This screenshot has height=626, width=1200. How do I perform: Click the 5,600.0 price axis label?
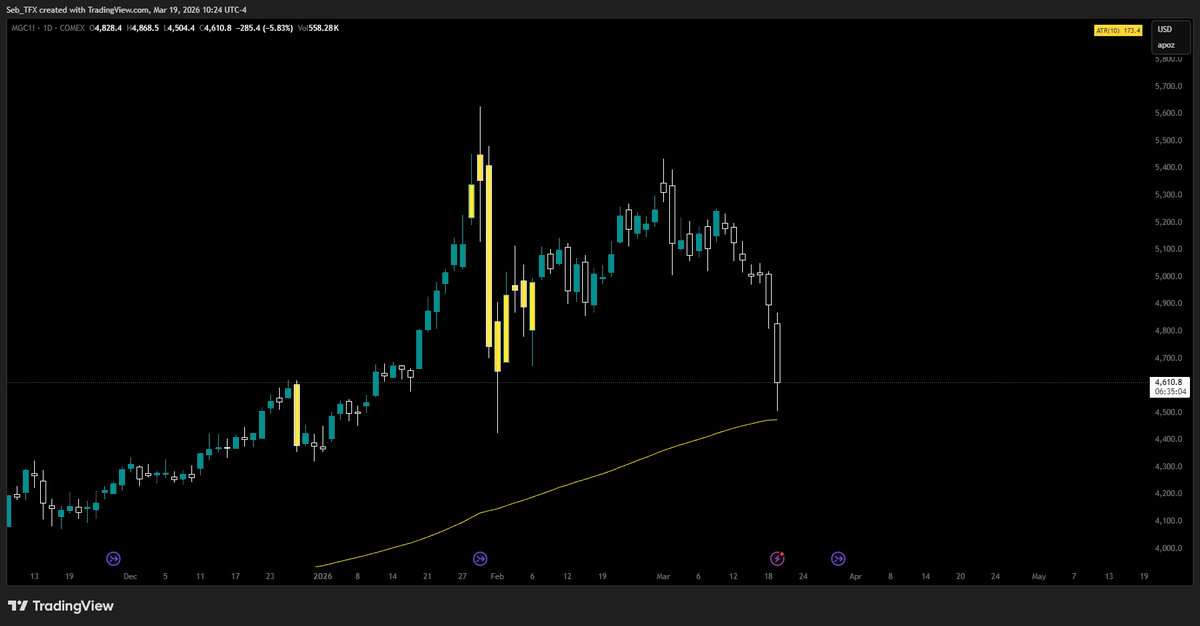tap(1170, 113)
